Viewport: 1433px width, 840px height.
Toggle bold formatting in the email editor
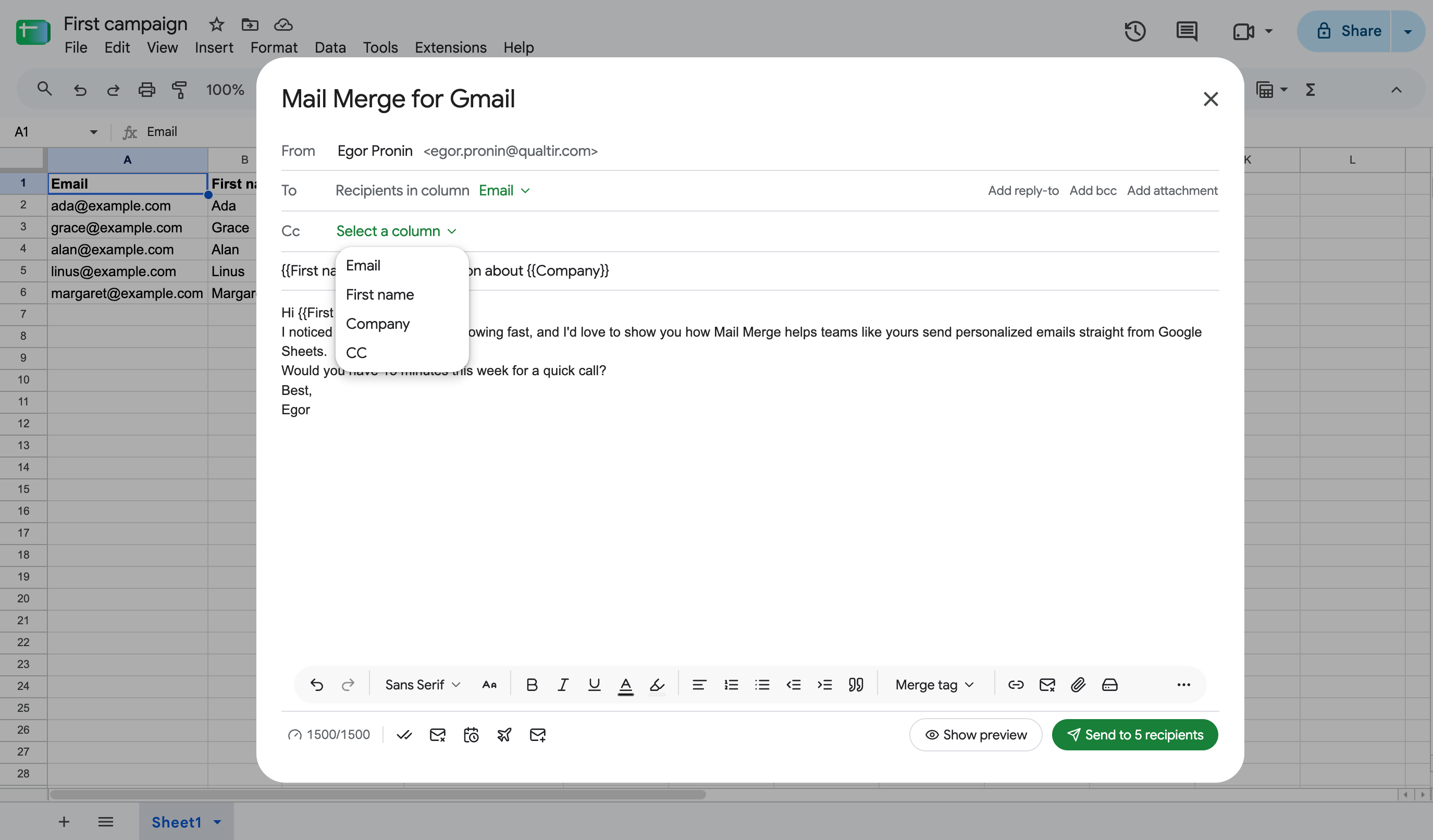[x=532, y=685]
